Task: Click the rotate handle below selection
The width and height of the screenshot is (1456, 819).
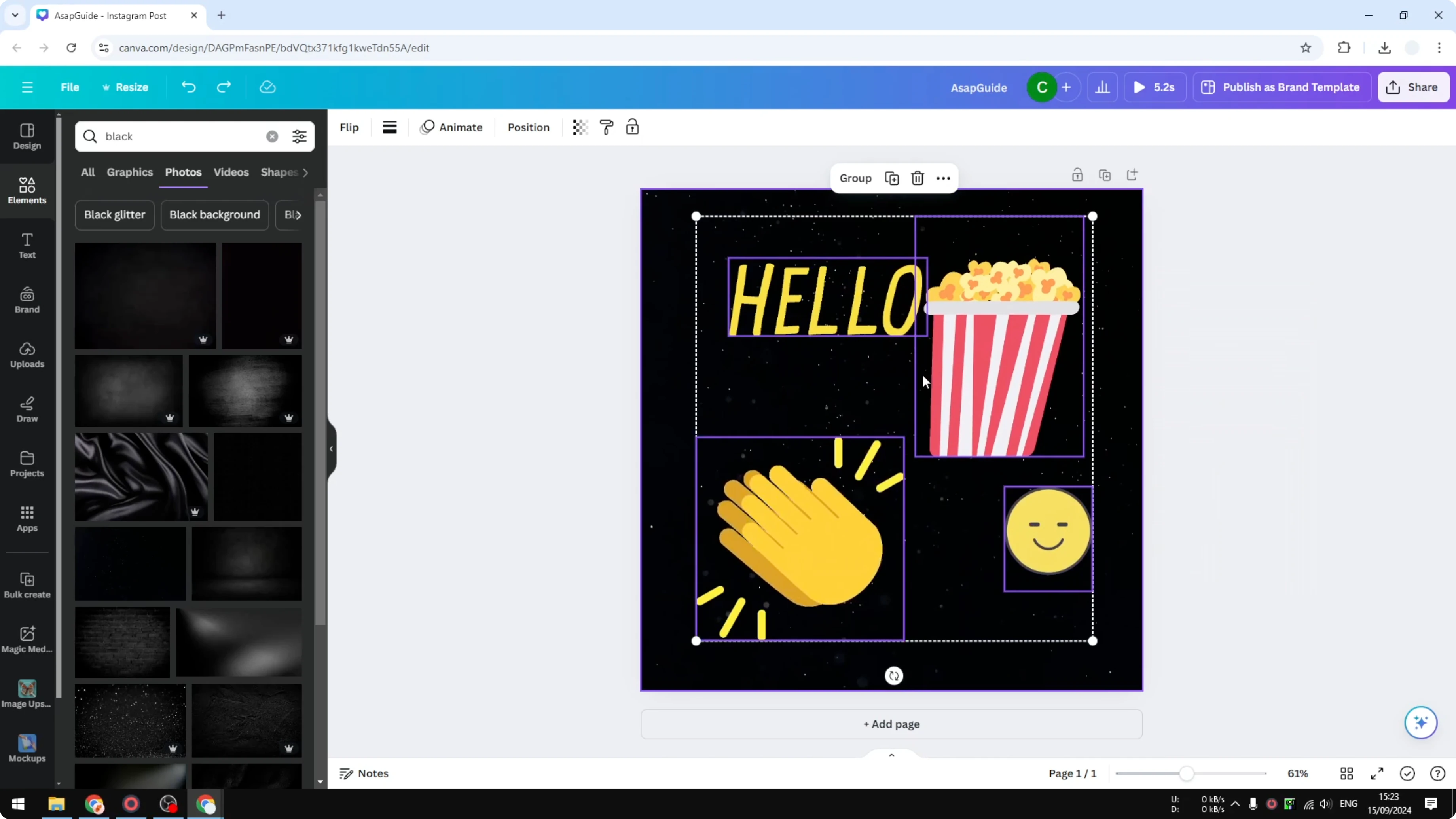Action: tap(894, 676)
